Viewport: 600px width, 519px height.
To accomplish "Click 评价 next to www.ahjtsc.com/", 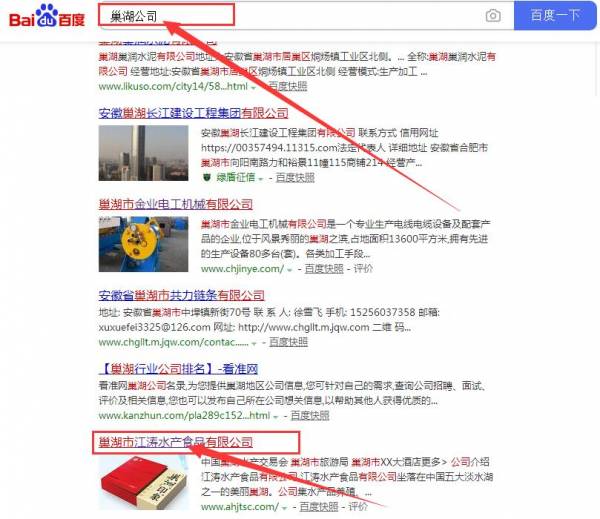I will click(x=358, y=507).
